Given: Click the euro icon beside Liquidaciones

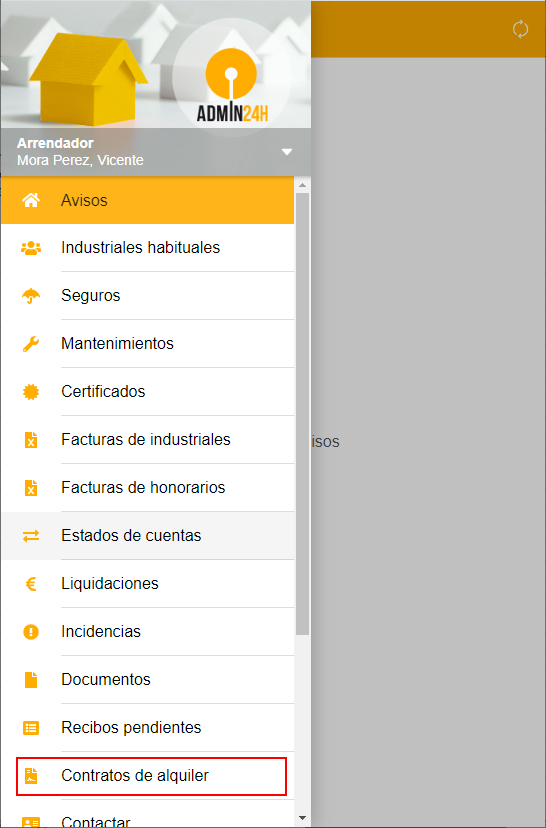Looking at the screenshot, I should [x=31, y=584].
